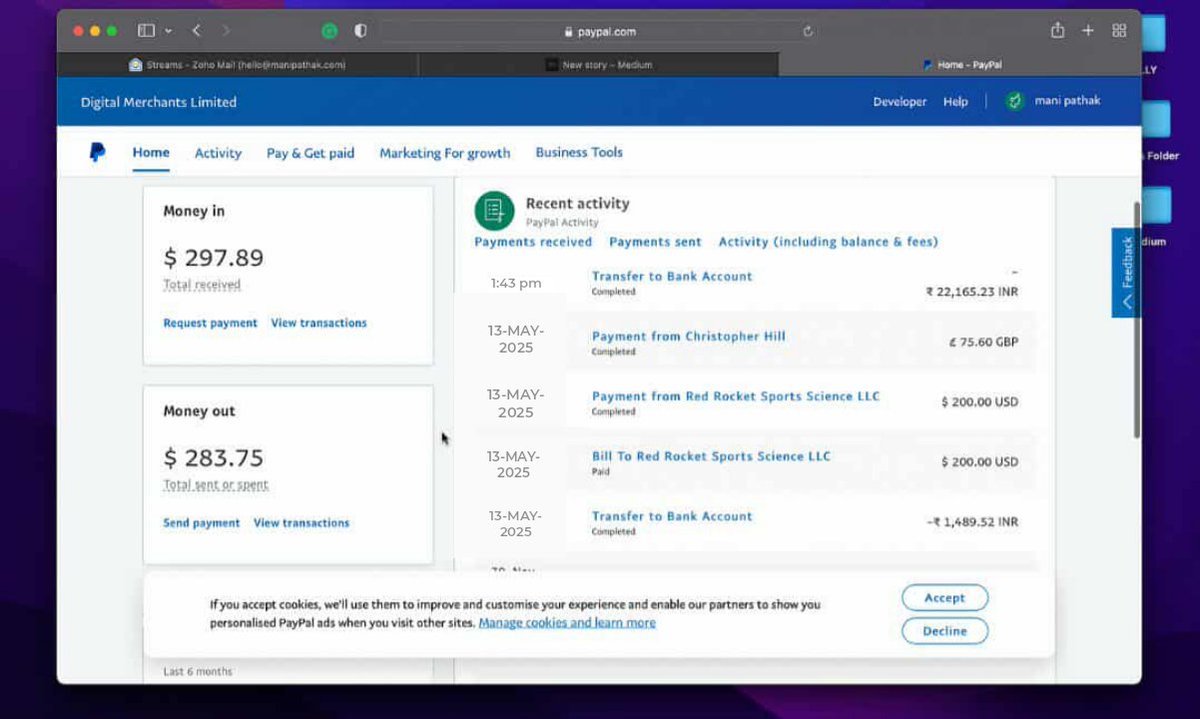Open the Activity menu item
1200x719 pixels.
coord(218,153)
